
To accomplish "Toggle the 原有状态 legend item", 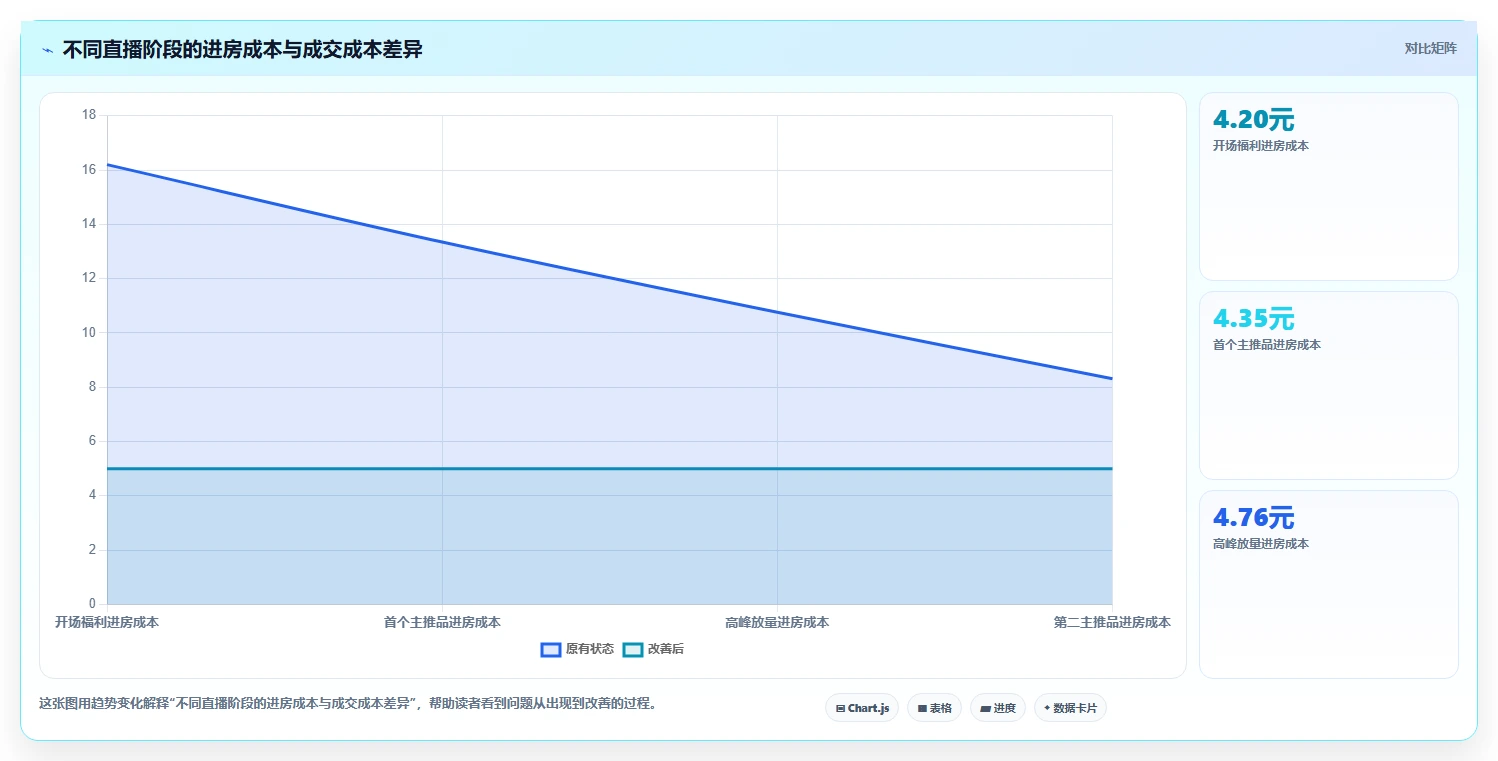I will tap(577, 649).
